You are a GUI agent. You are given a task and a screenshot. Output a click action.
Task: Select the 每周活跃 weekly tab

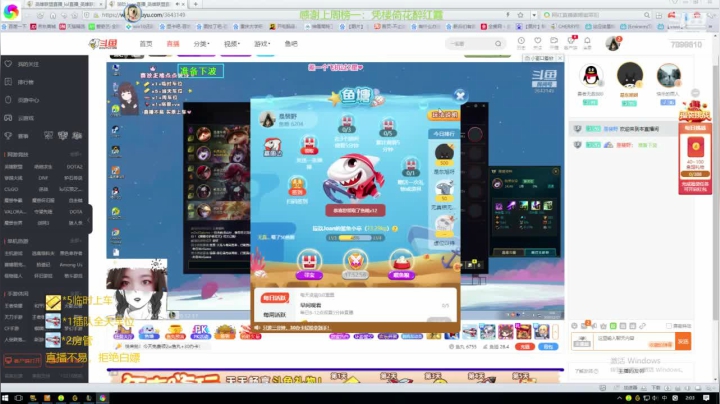coord(275,315)
